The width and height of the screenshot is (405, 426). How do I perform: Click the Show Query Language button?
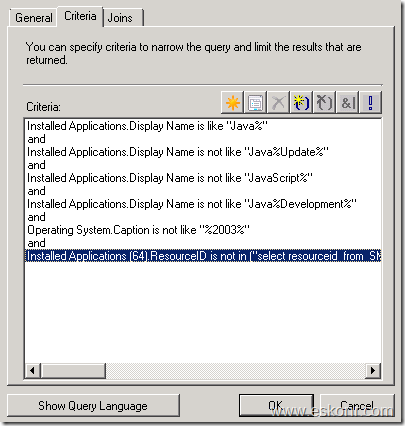click(x=93, y=406)
